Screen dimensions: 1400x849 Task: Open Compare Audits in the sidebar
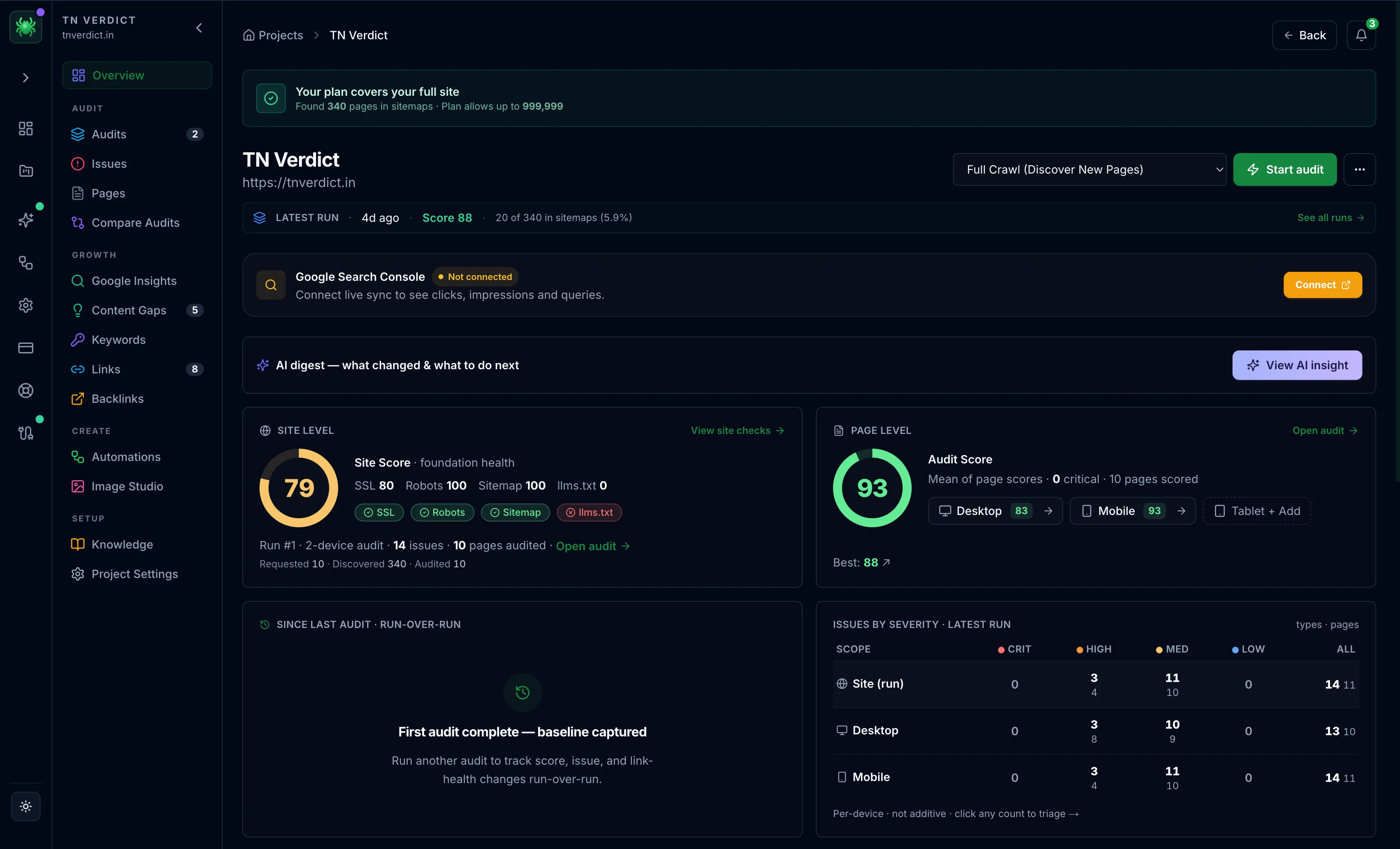137,223
